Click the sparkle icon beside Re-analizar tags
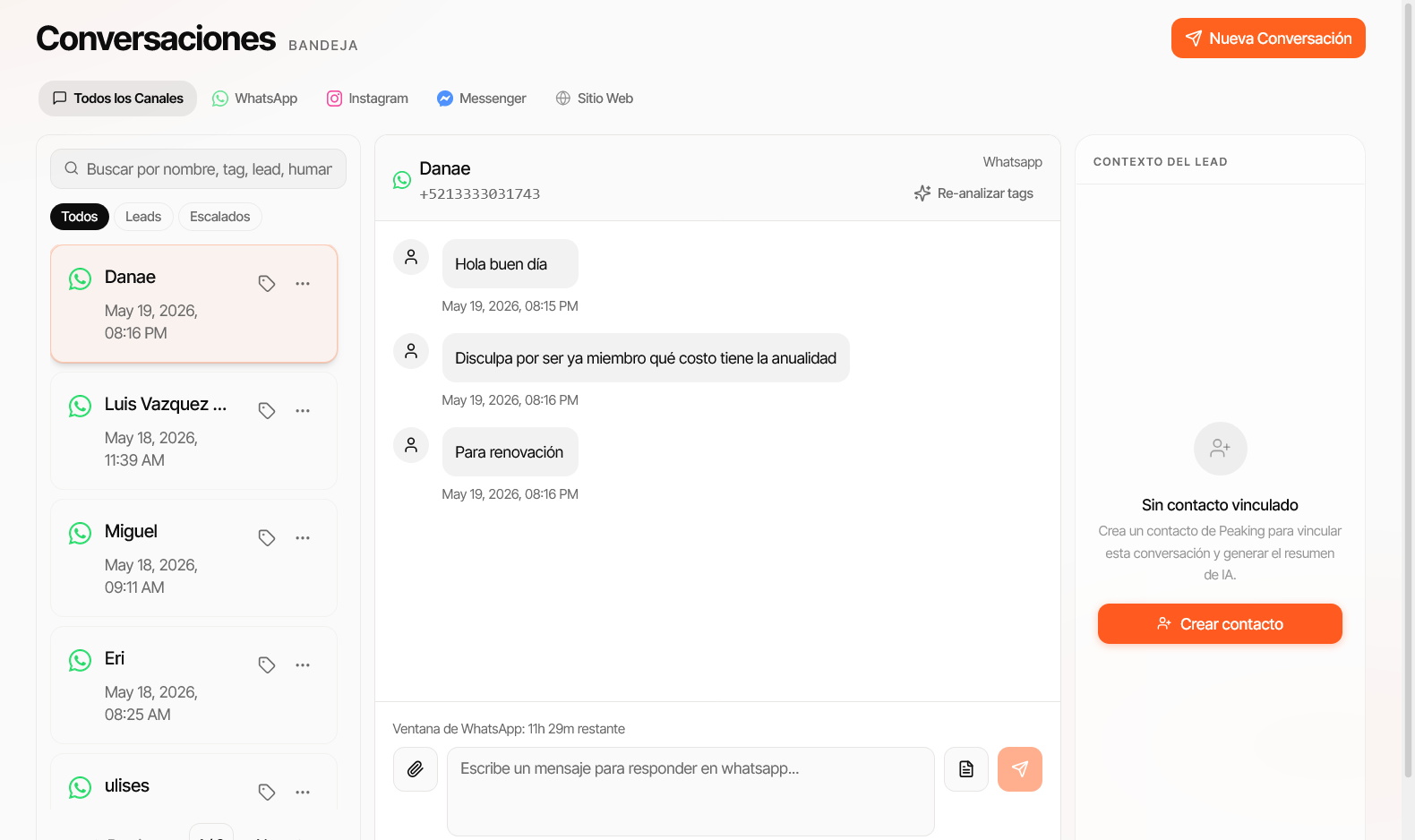 point(922,193)
